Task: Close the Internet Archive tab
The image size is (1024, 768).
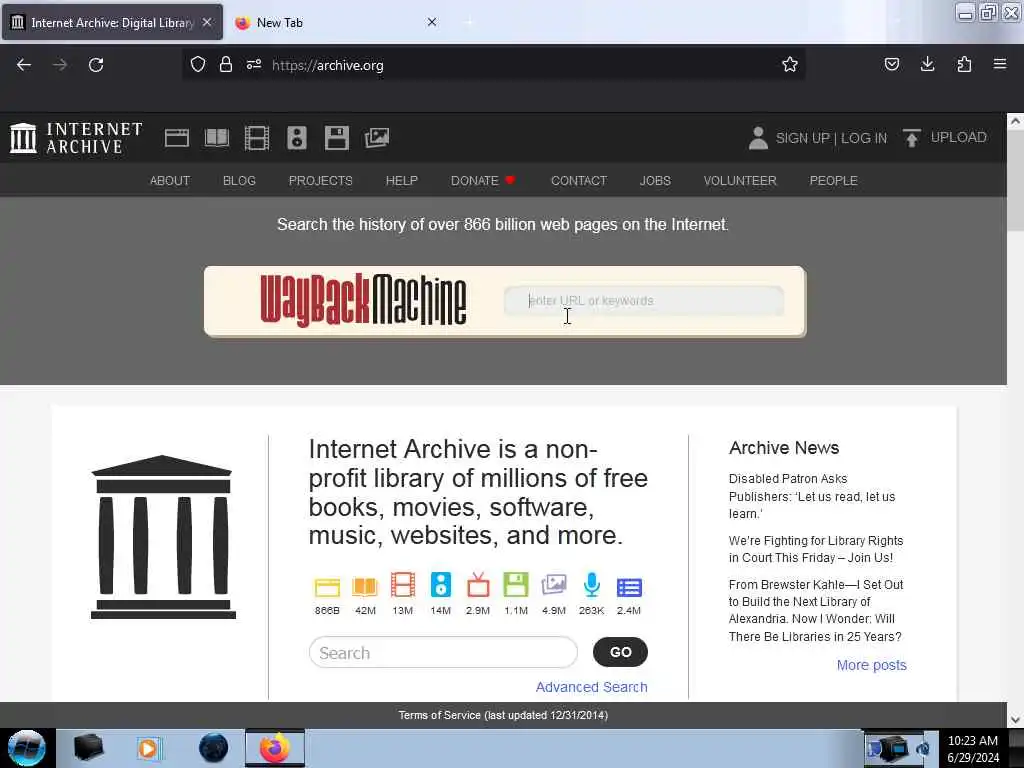Action: (x=207, y=22)
